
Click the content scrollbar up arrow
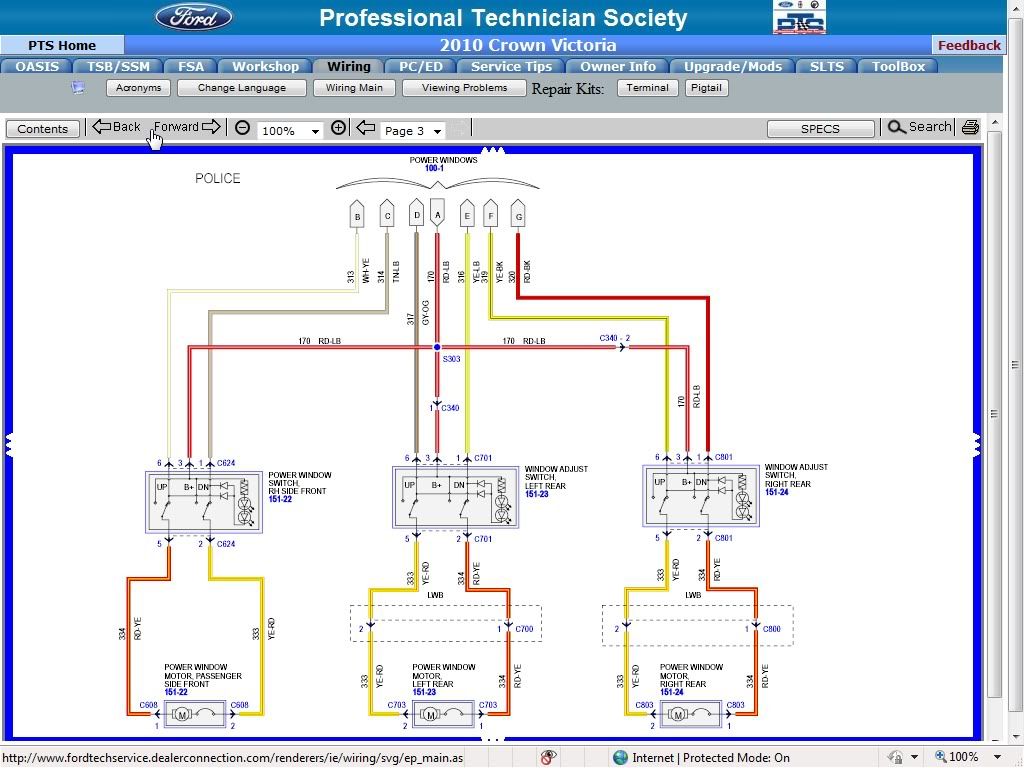click(995, 123)
